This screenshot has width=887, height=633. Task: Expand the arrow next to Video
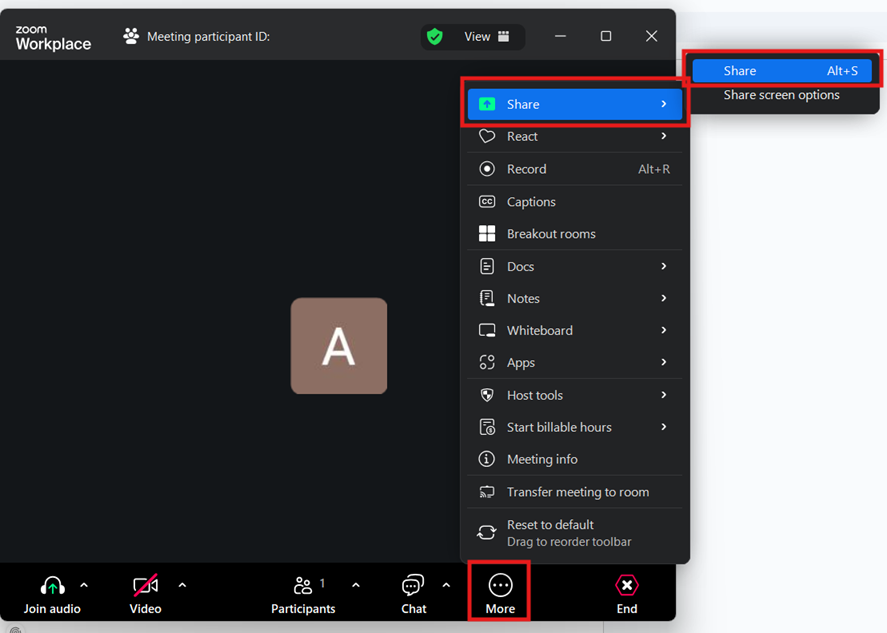(182, 586)
